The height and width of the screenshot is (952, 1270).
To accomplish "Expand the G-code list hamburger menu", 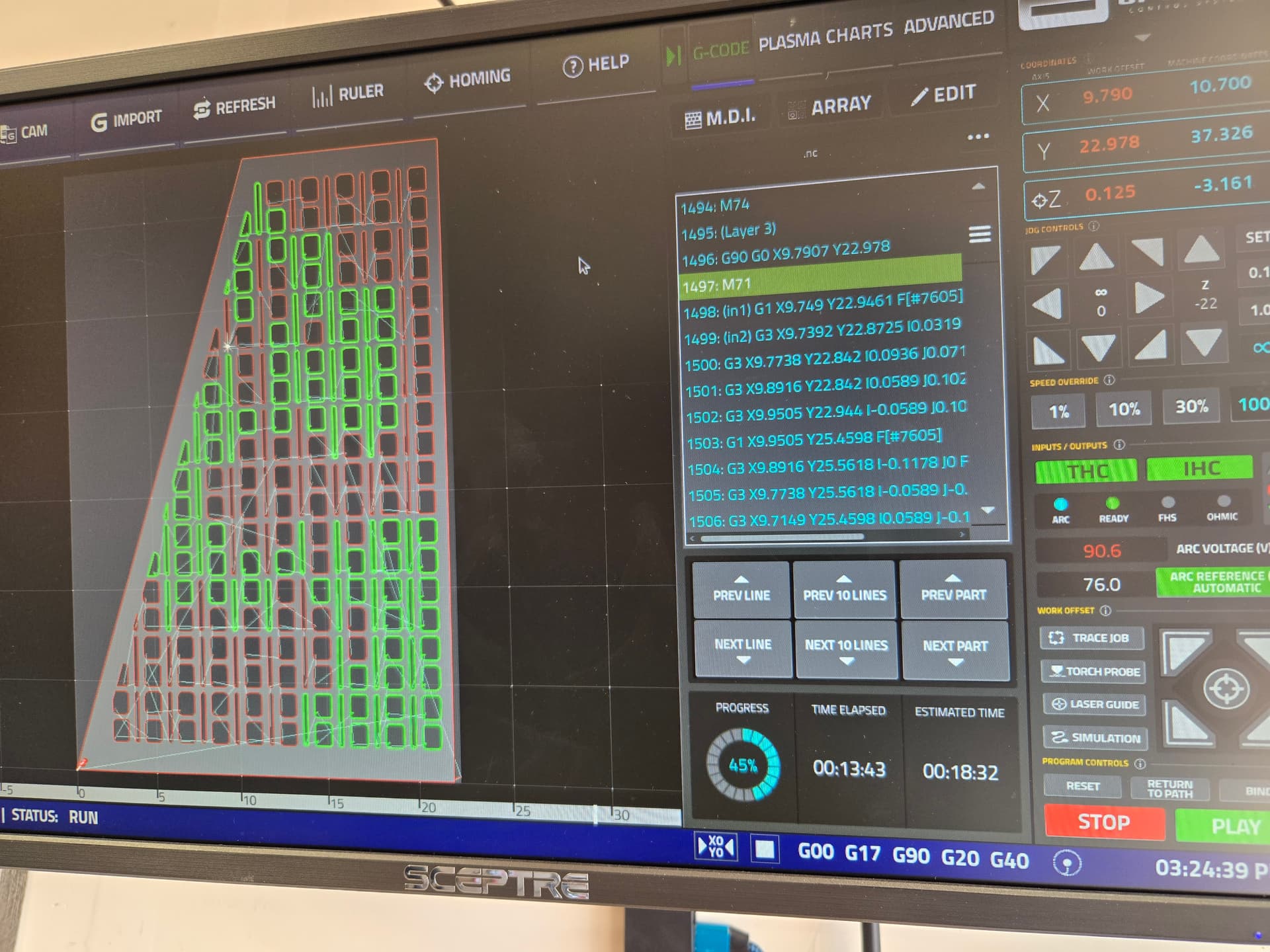I will pos(980,234).
